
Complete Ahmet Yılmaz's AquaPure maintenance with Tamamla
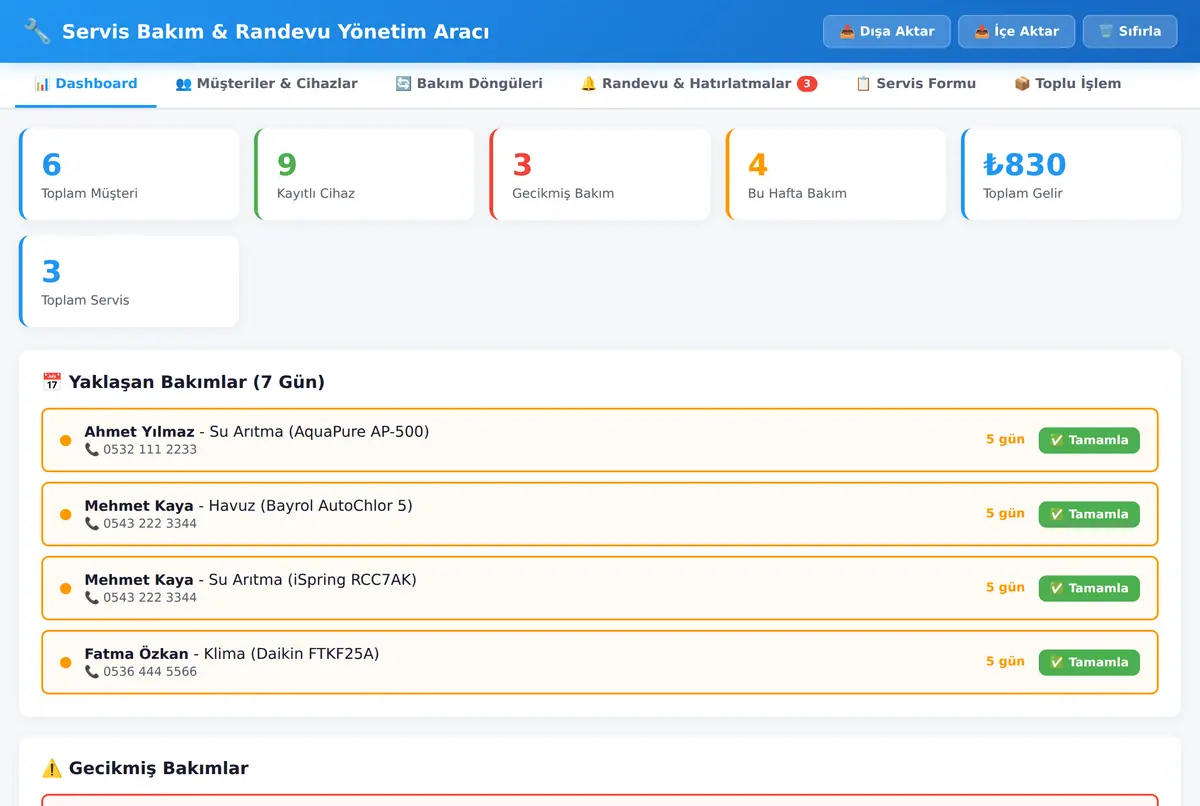tap(1089, 440)
